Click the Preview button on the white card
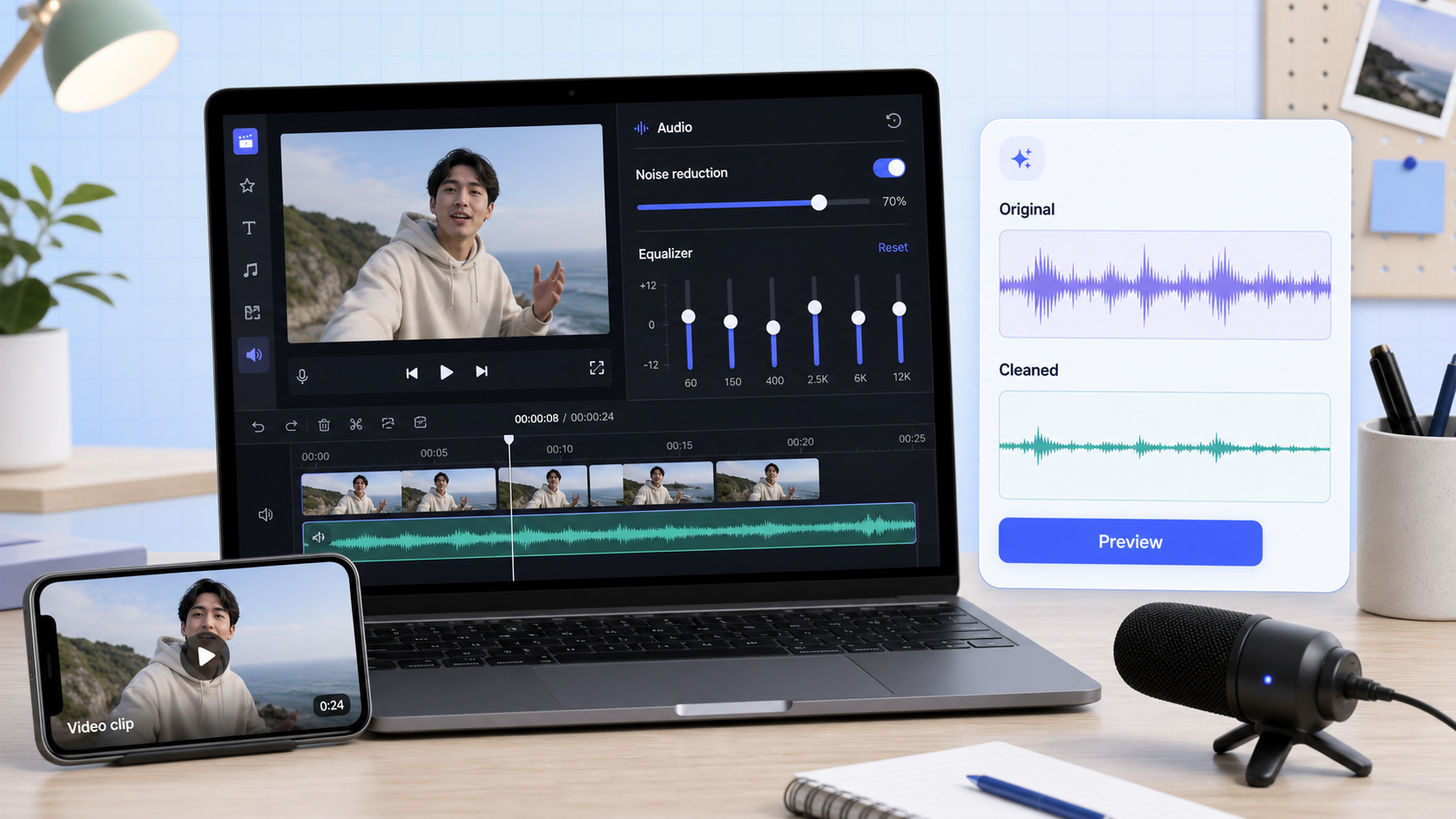 pos(1130,542)
